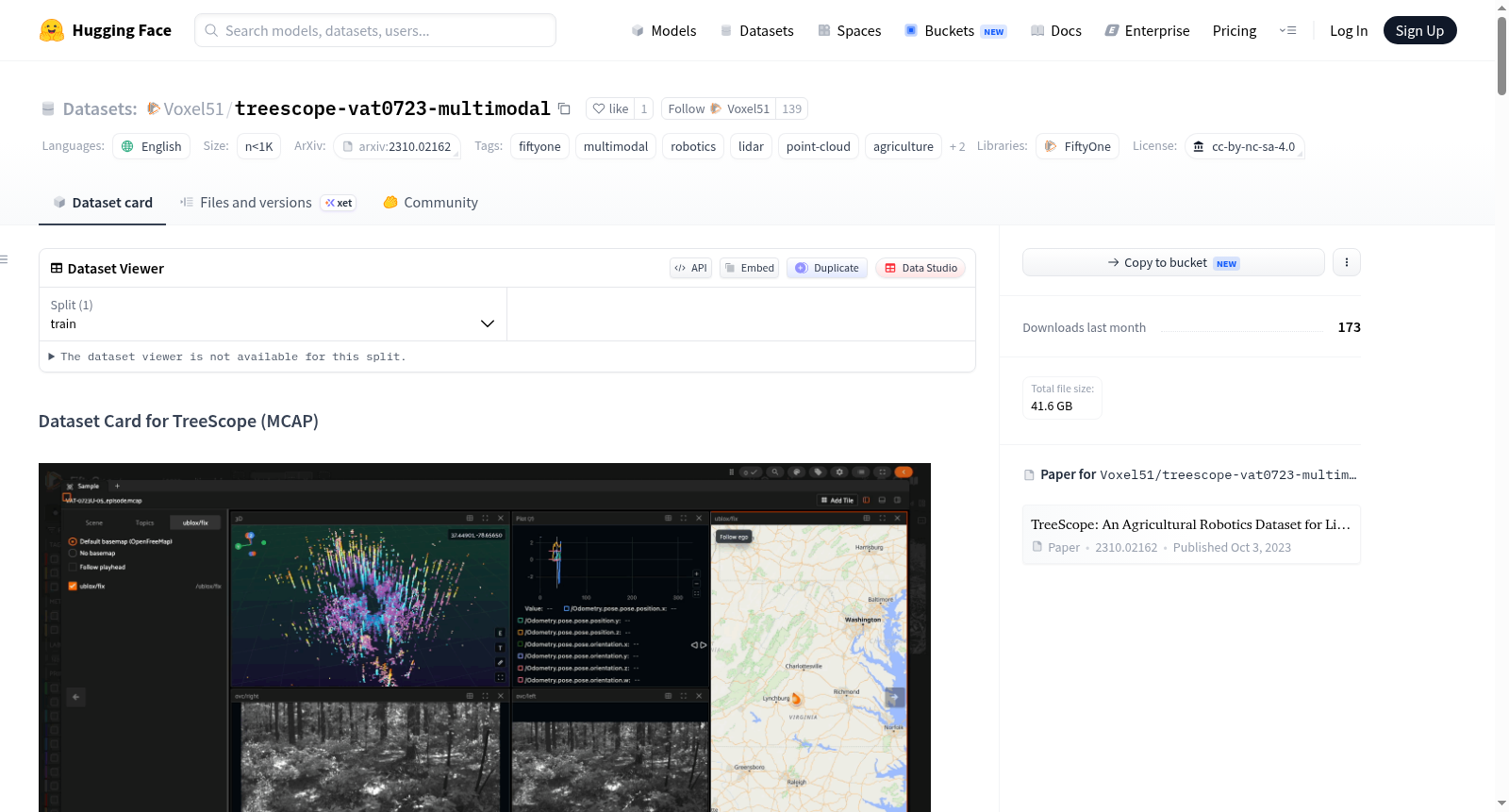This screenshot has width=1509, height=812.
Task: Click the sidebar collapse hamburger icon
Action: (x=5, y=259)
